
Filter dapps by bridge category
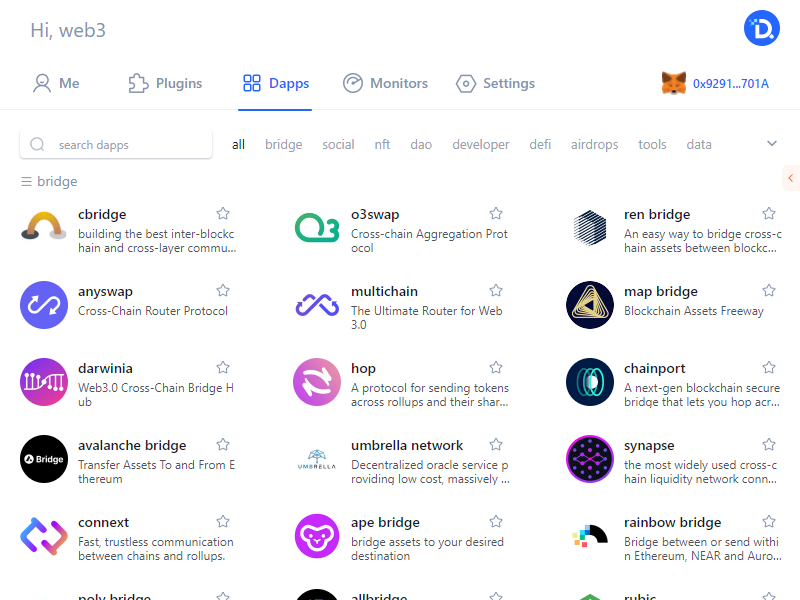(284, 144)
